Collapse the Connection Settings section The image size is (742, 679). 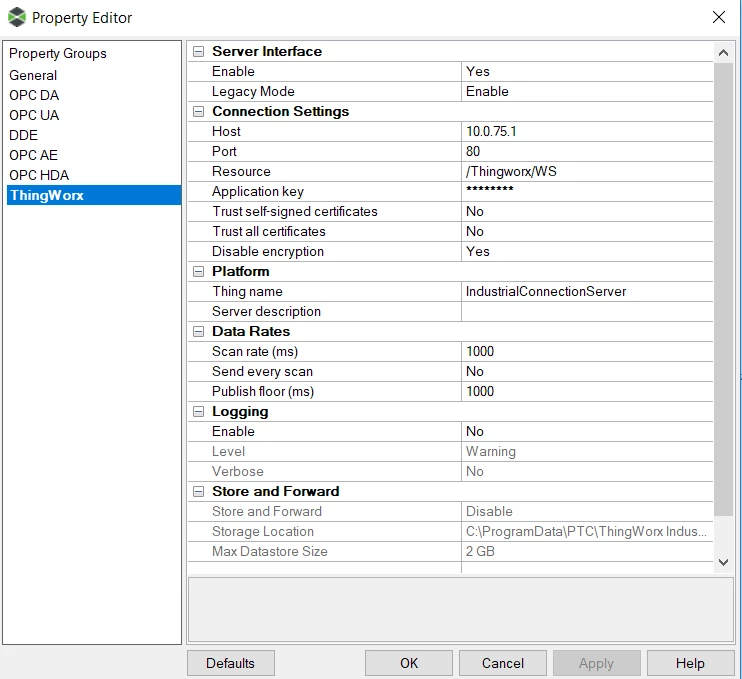pos(198,111)
